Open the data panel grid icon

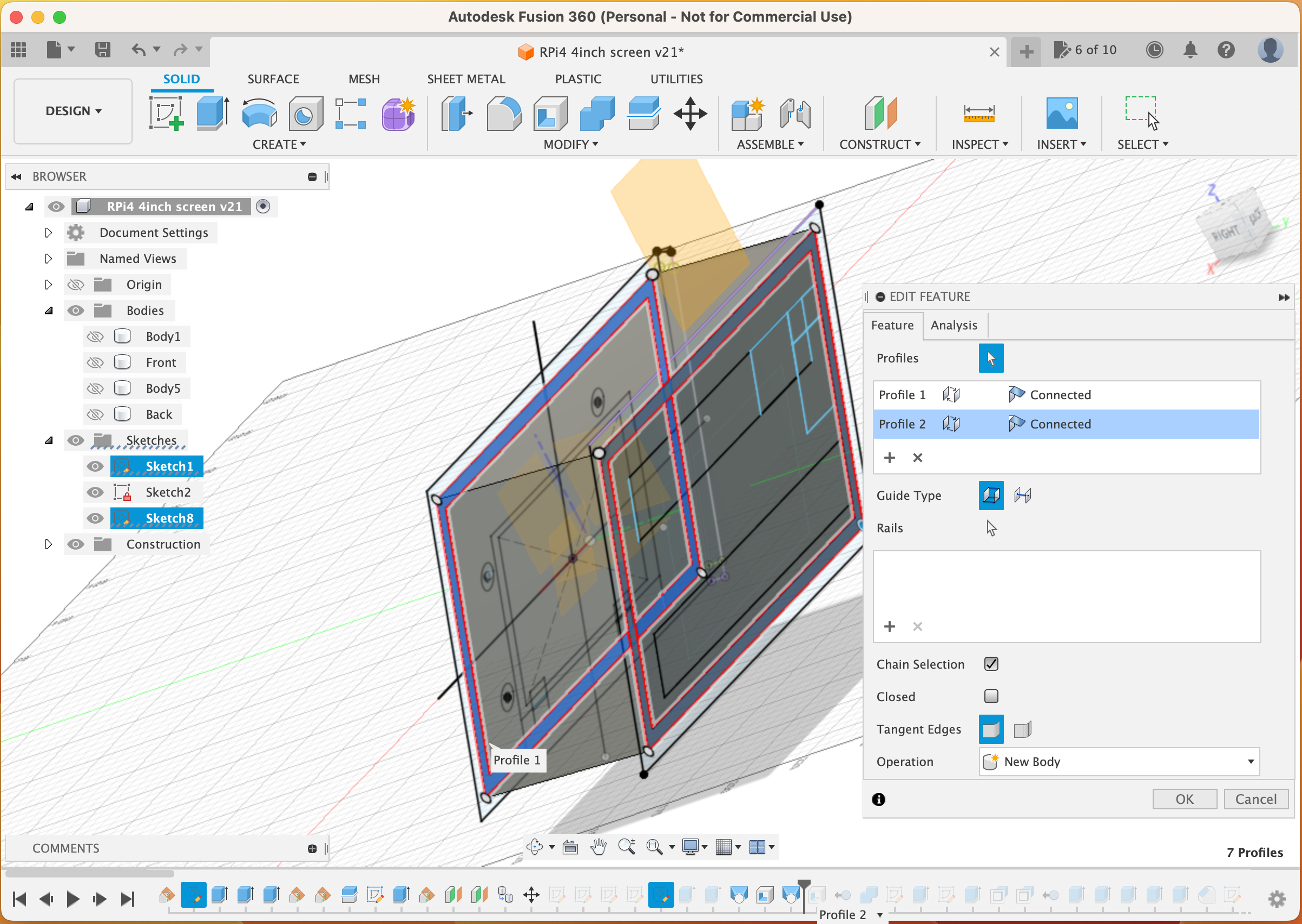click(19, 50)
